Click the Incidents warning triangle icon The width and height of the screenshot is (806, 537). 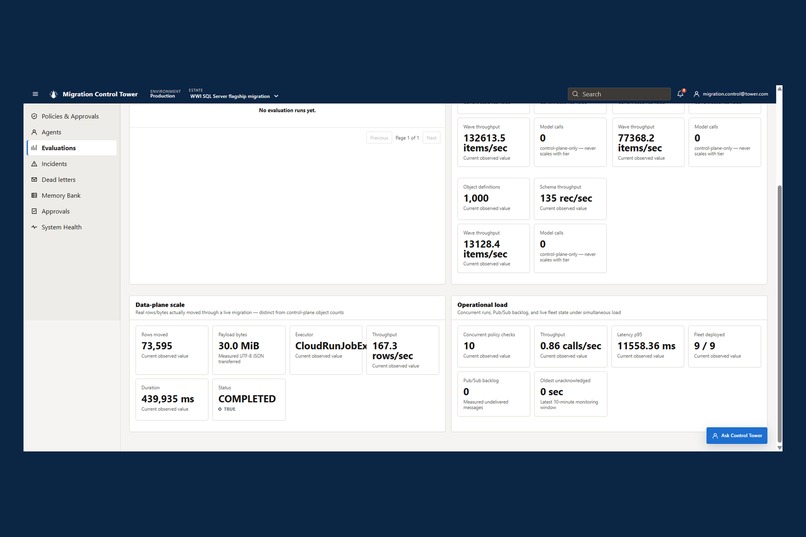pos(34,163)
